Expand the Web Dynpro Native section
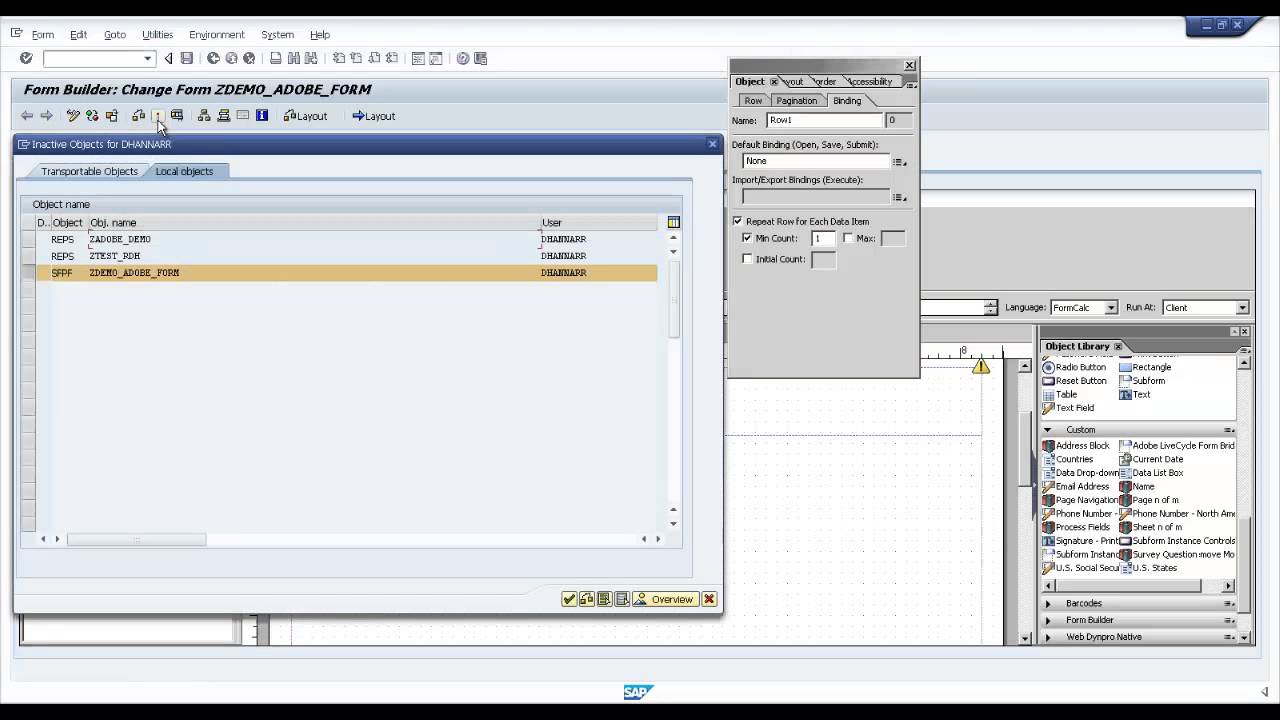Image resolution: width=1280 pixels, height=720 pixels. click(x=1048, y=637)
